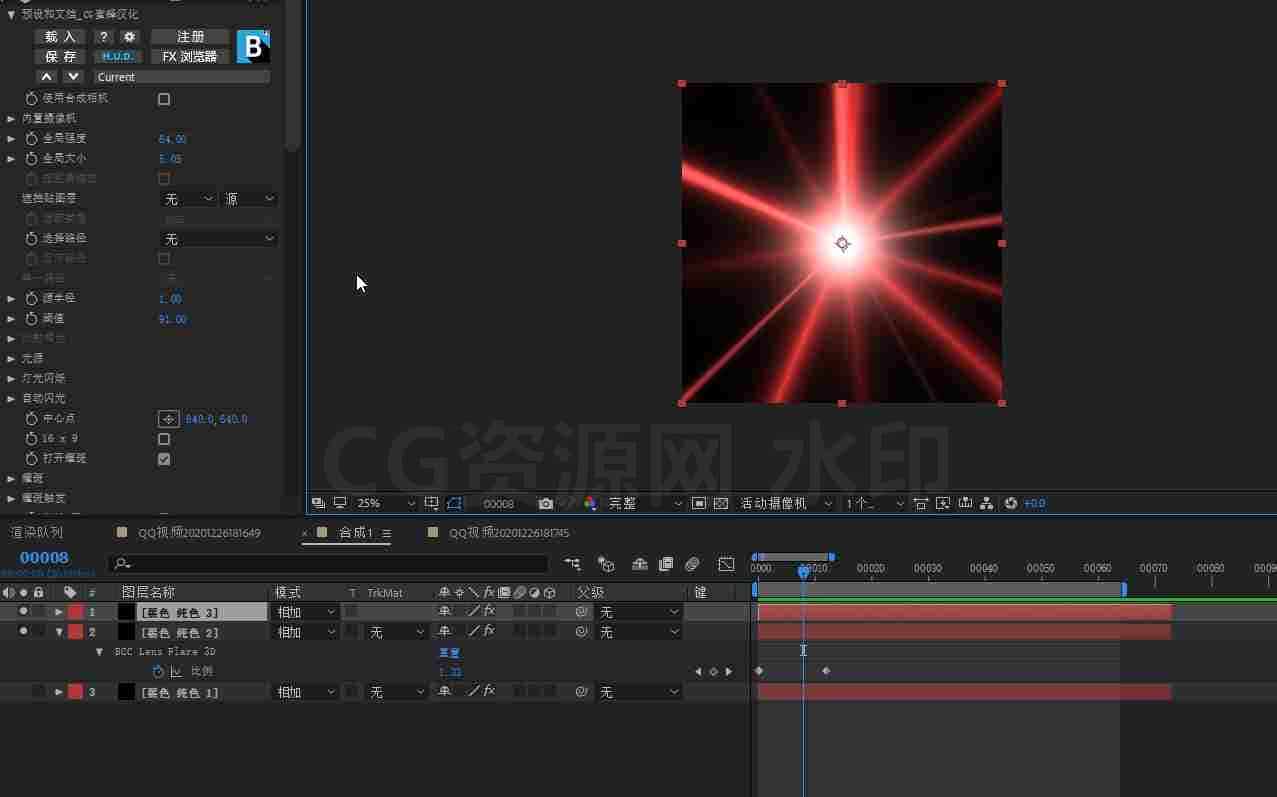Click the center point crosshair picker
The width and height of the screenshot is (1277, 797).
click(169, 419)
